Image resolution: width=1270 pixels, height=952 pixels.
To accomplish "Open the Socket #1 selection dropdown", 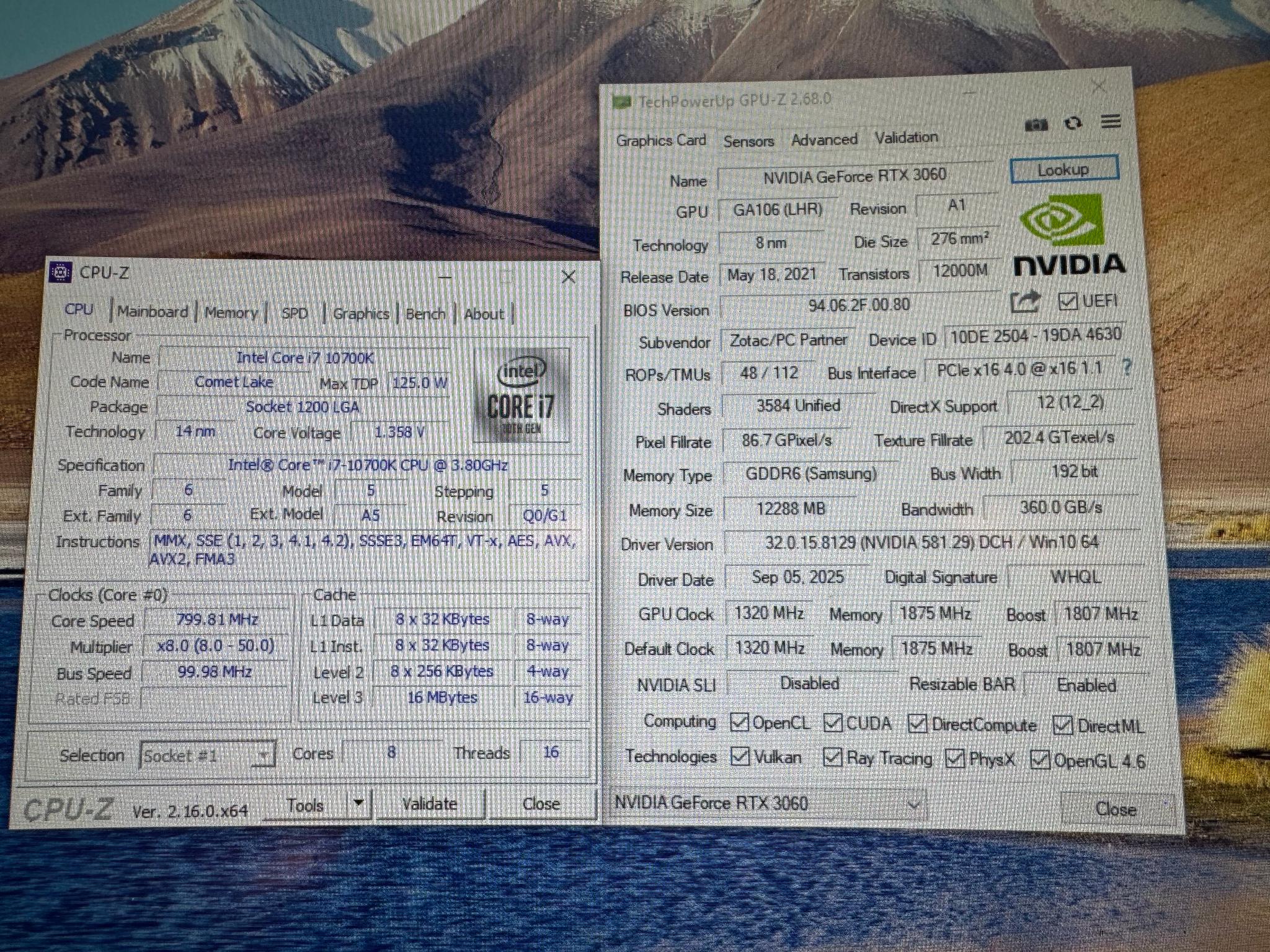I will [x=208, y=756].
